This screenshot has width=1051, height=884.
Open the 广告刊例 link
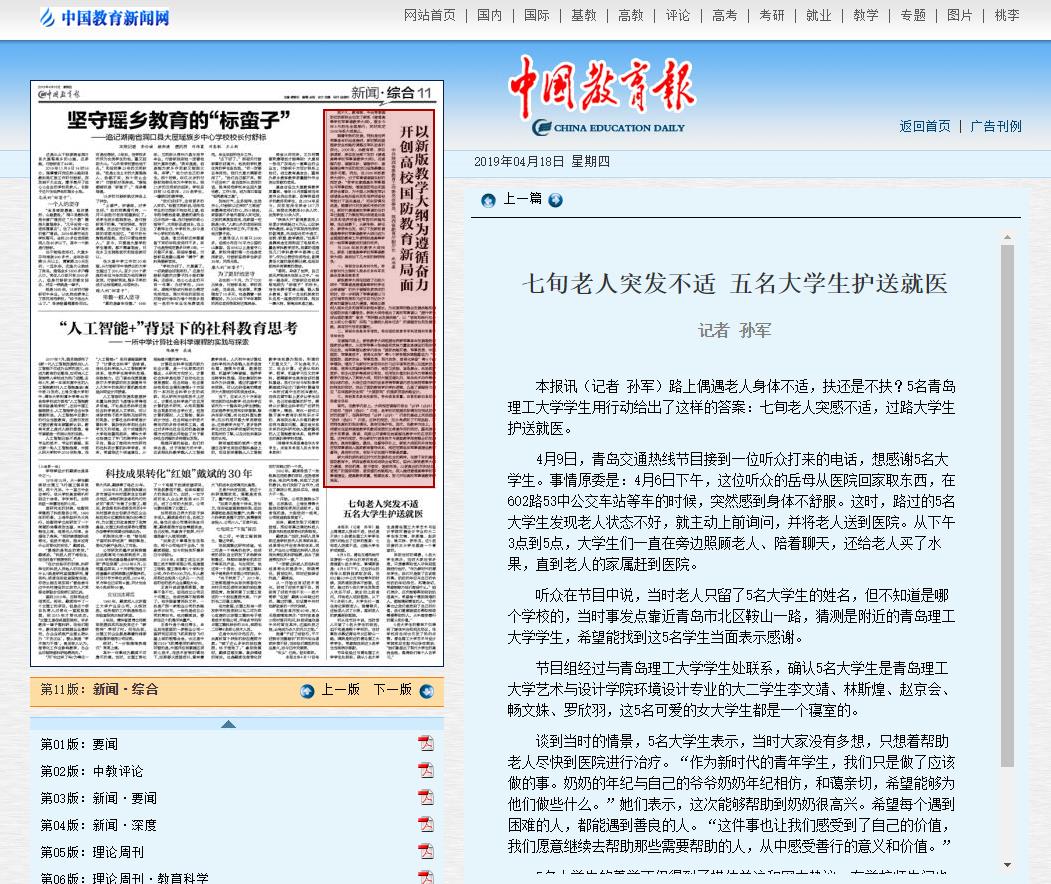click(x=996, y=126)
